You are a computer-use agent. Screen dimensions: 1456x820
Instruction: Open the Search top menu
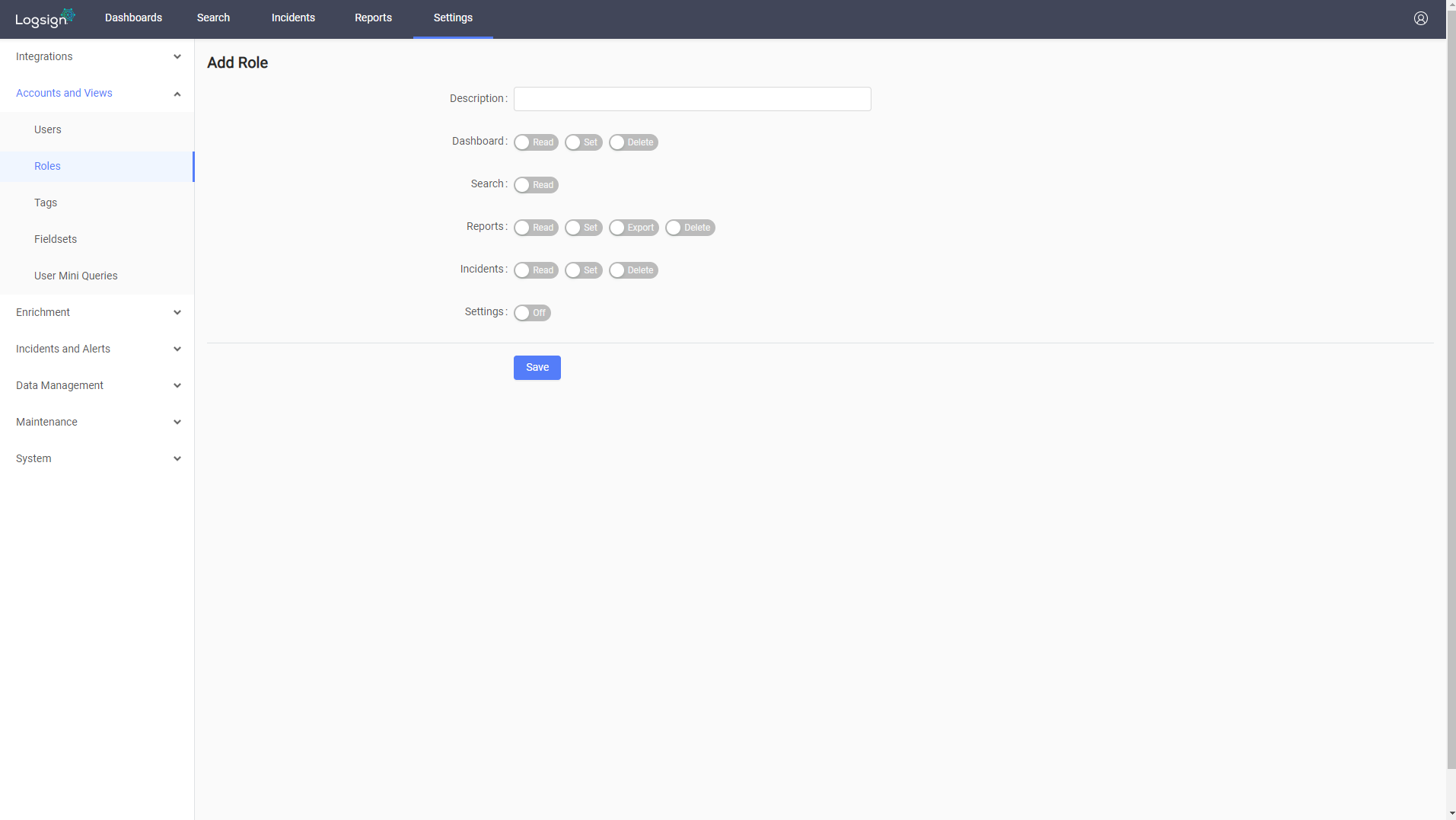click(x=213, y=18)
